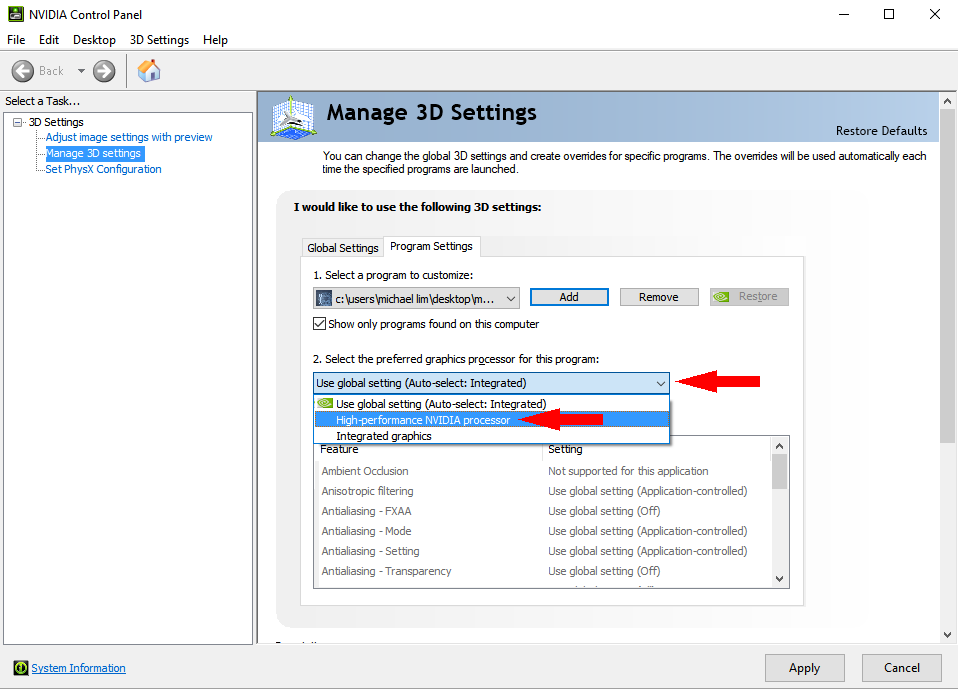Click the NVIDIA logo on Restore button
This screenshot has width=958, height=690.
[721, 296]
